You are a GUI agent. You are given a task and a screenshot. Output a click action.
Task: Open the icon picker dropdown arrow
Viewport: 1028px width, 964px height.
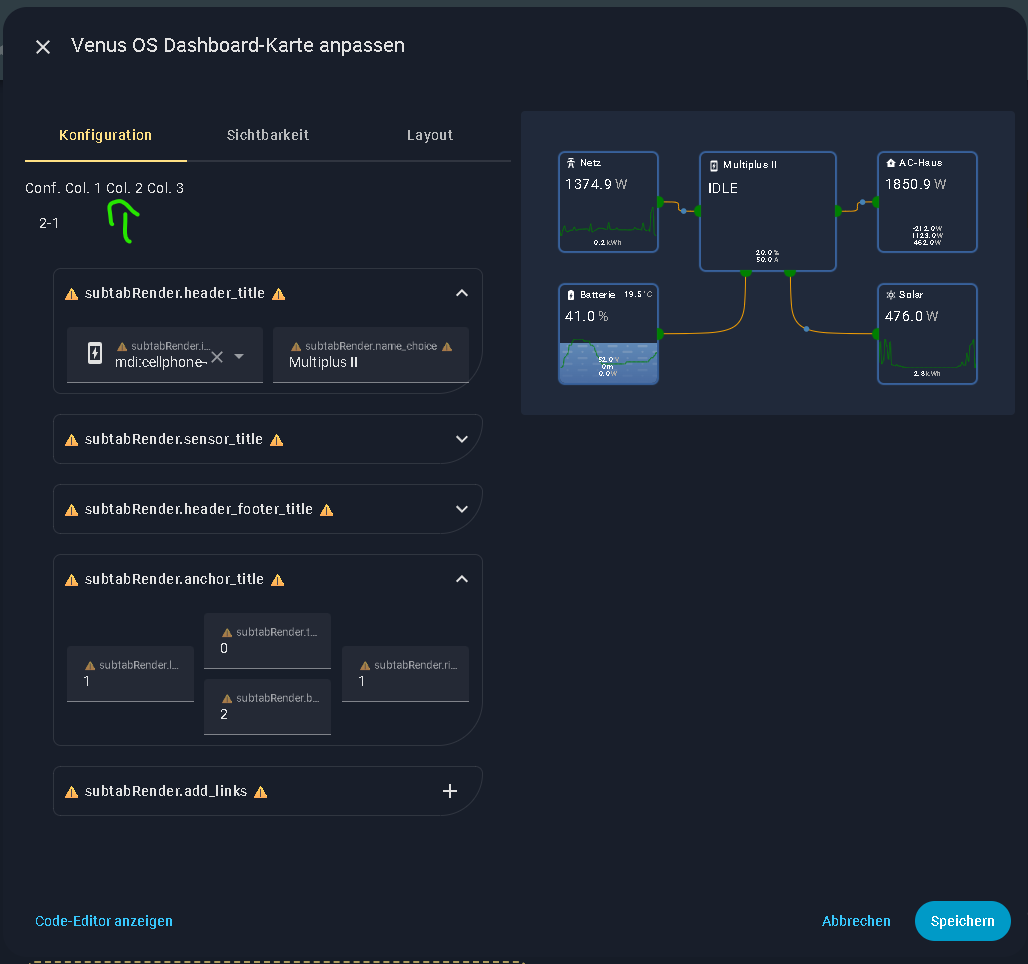click(239, 357)
